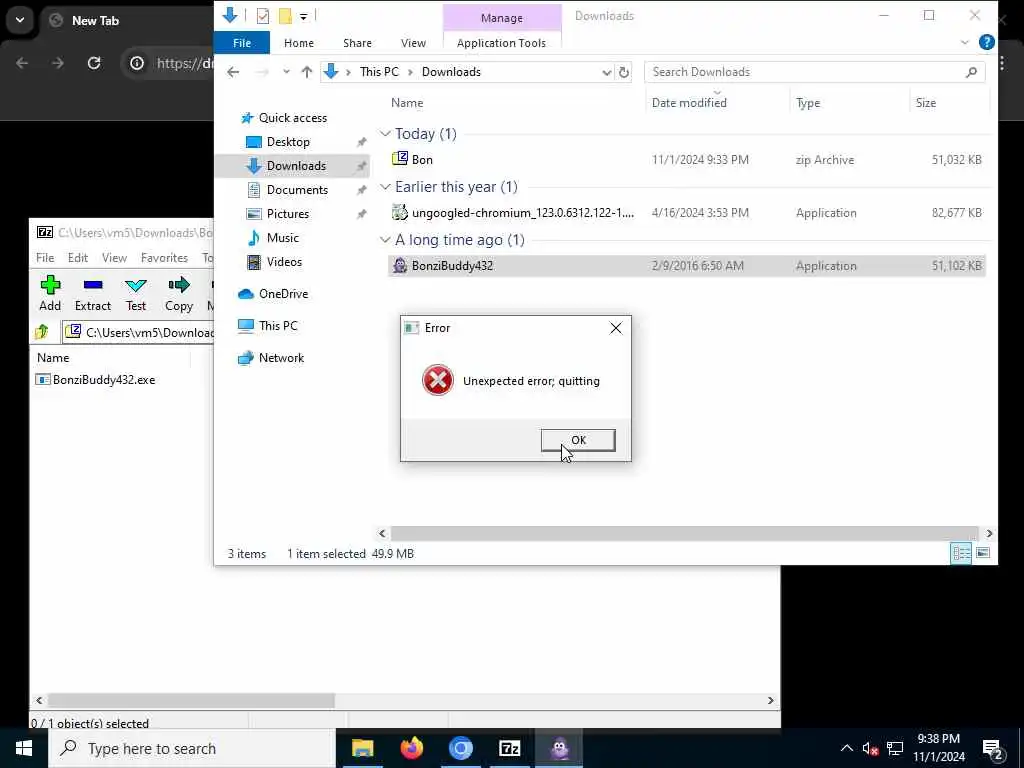
Task: Open Windows Start menu
Action: pos(24,748)
